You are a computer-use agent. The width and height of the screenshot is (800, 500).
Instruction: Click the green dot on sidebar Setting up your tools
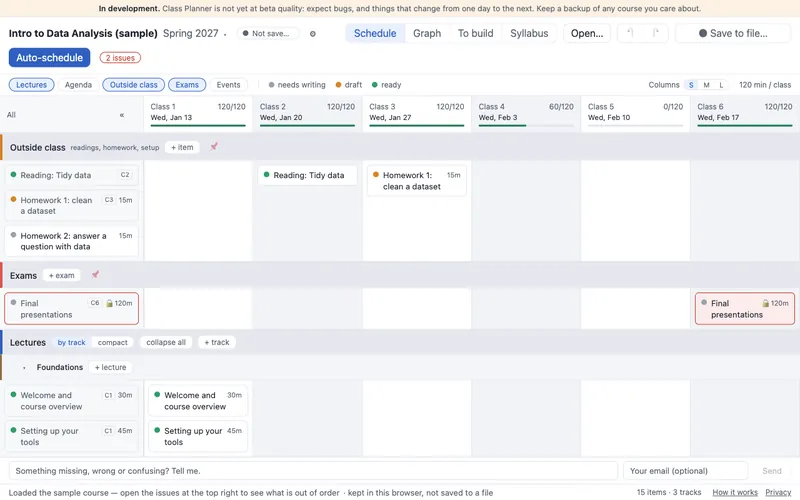(13, 430)
